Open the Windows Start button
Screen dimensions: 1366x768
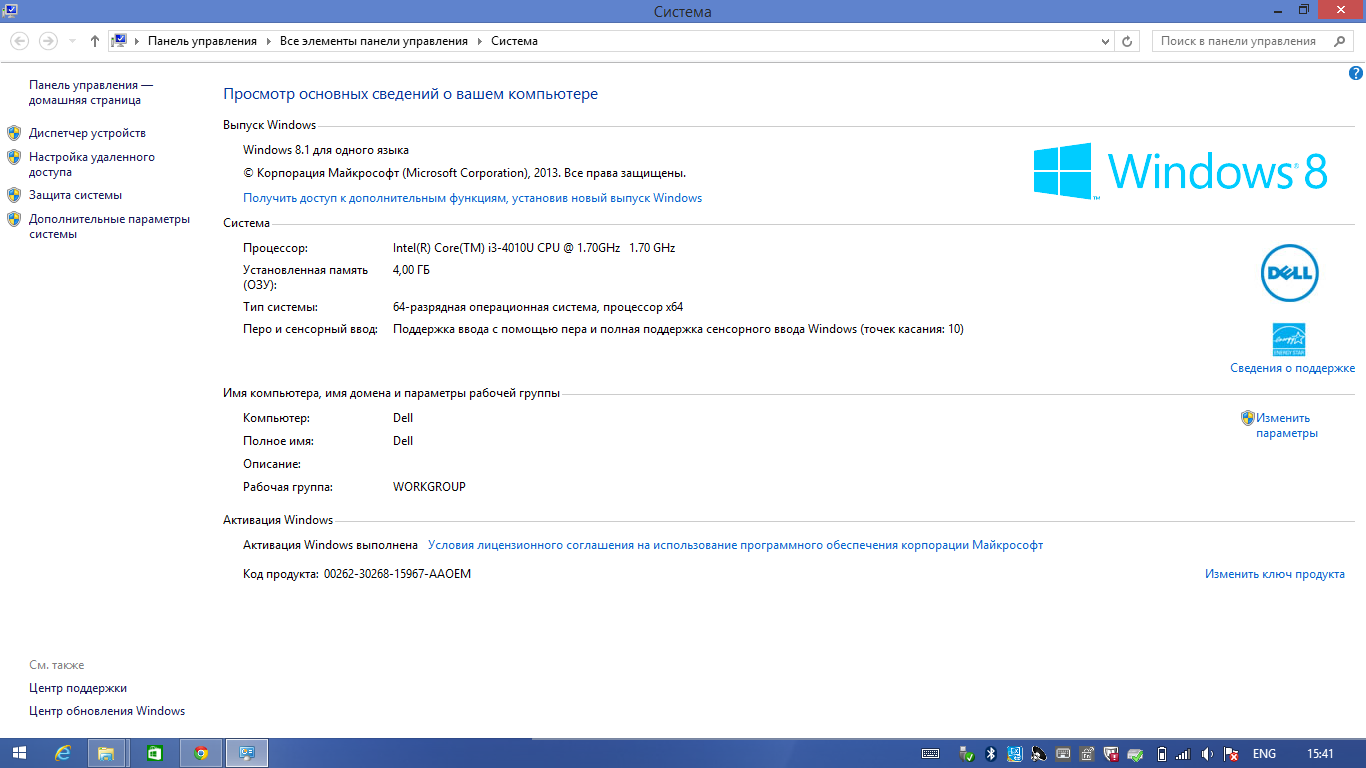point(19,754)
